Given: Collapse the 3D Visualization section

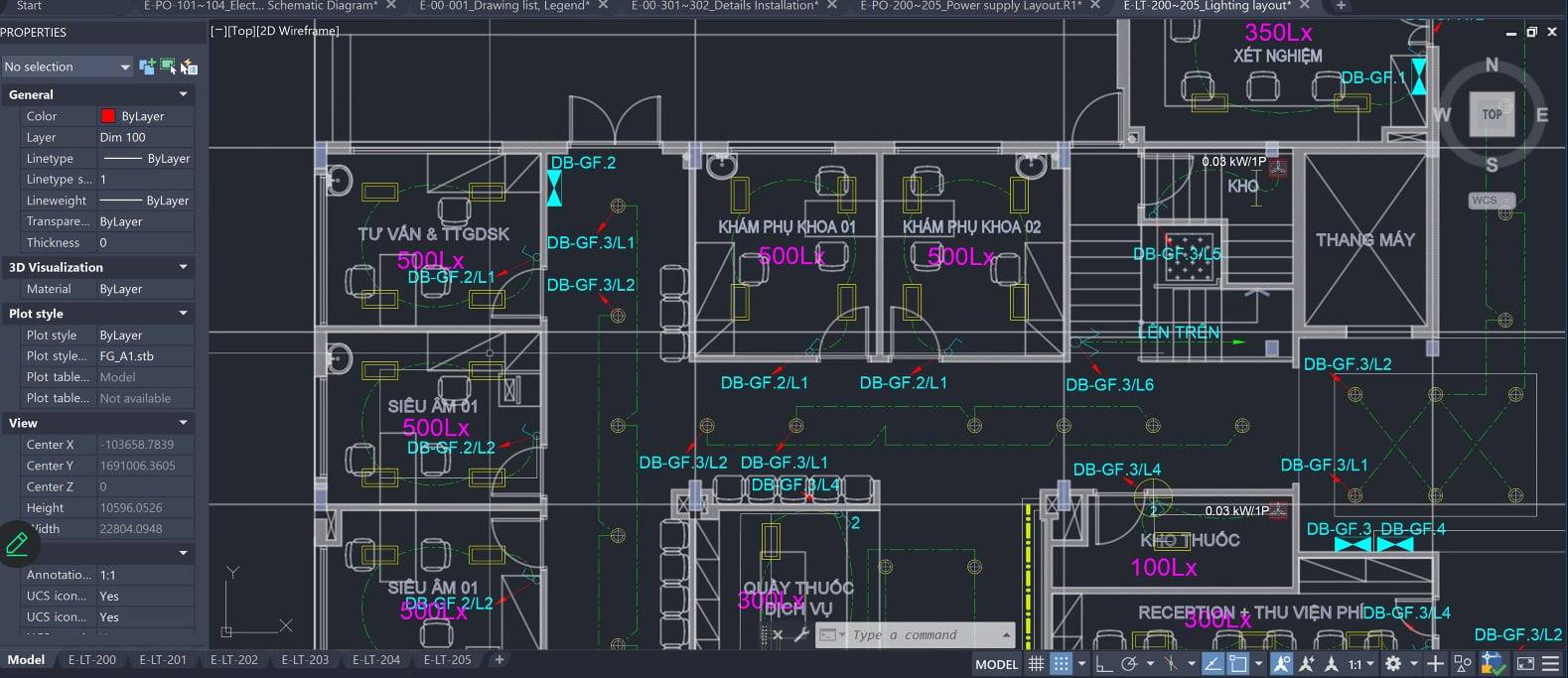Looking at the screenshot, I should 183,267.
